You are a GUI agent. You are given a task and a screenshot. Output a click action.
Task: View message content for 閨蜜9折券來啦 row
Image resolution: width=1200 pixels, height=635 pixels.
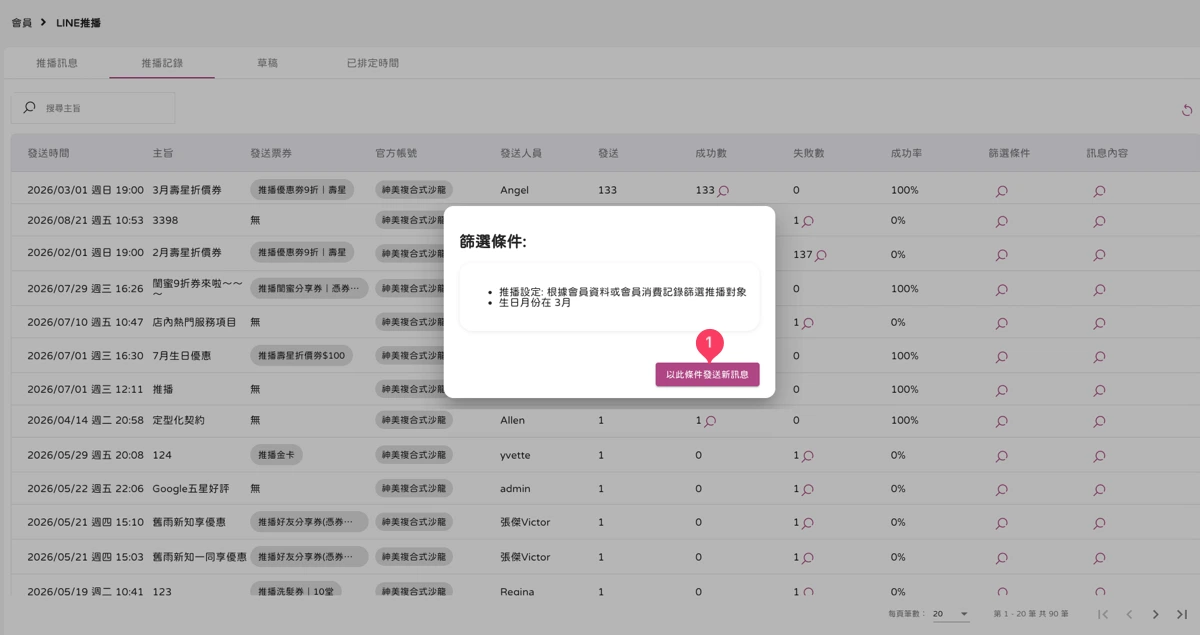click(1099, 289)
